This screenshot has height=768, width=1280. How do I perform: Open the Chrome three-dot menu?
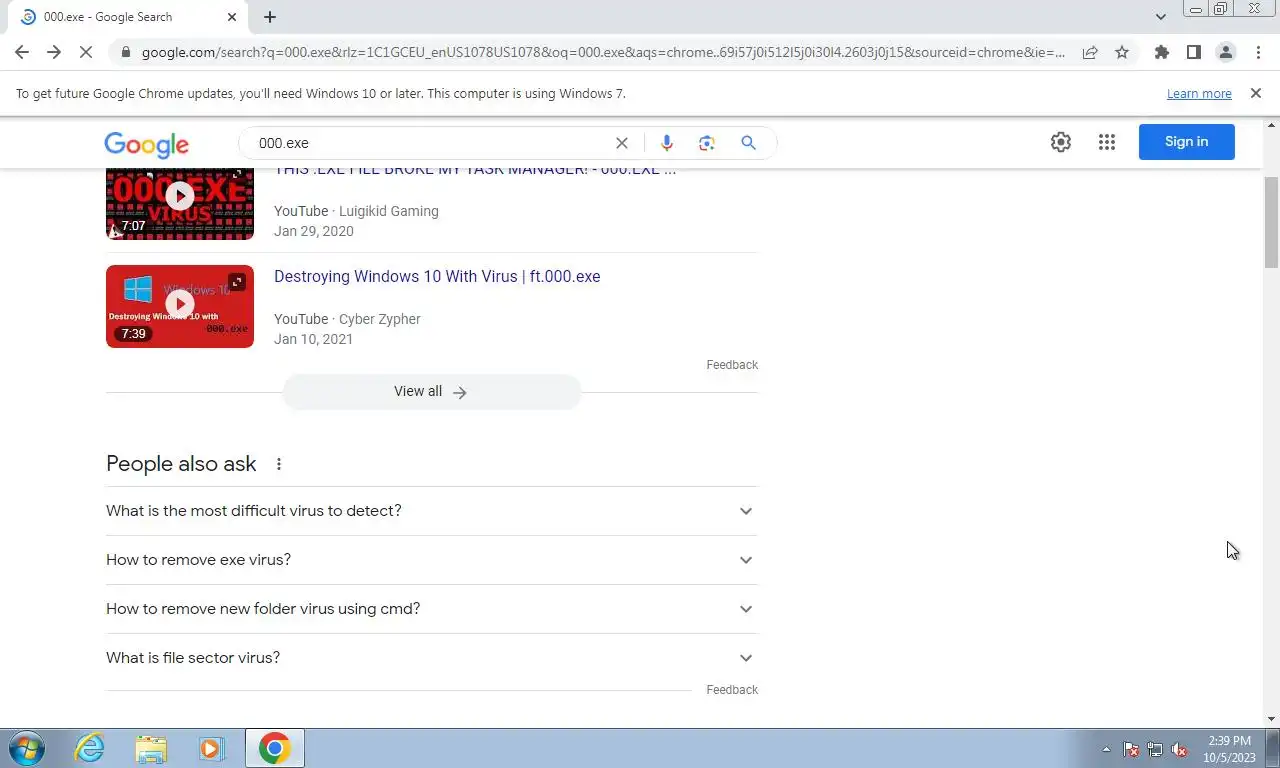1258,52
